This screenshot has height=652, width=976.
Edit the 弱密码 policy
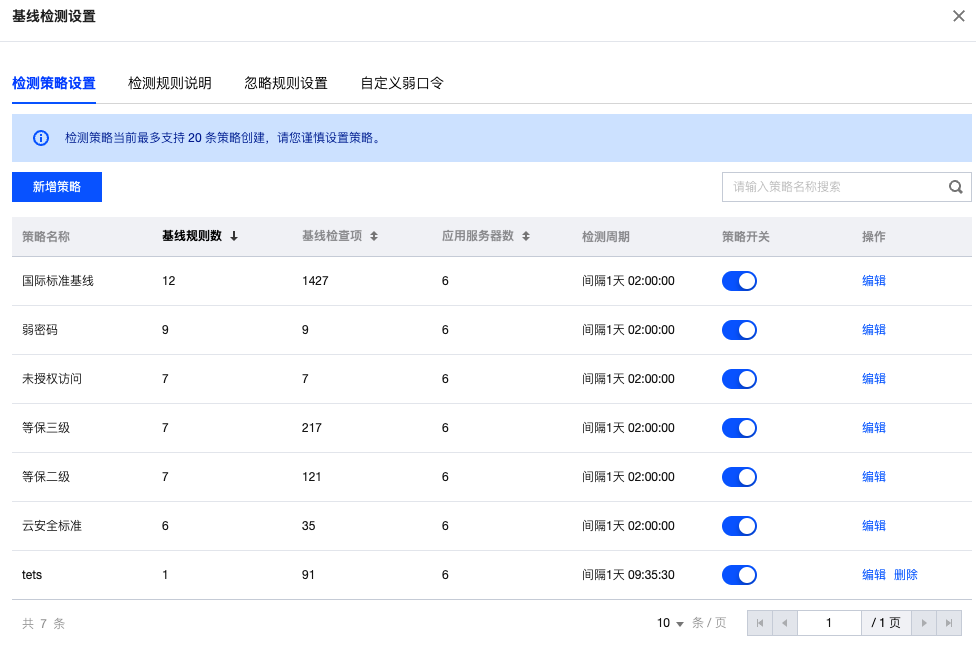[873, 330]
